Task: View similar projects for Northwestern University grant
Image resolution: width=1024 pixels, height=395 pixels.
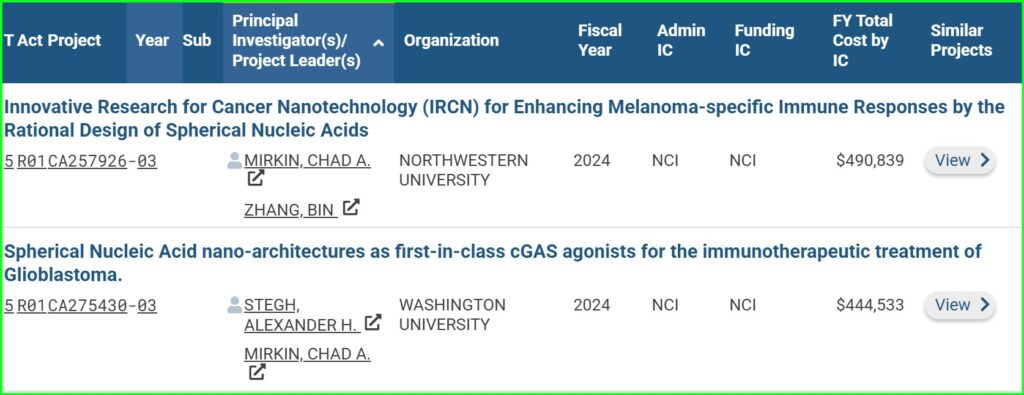Action: tap(959, 161)
